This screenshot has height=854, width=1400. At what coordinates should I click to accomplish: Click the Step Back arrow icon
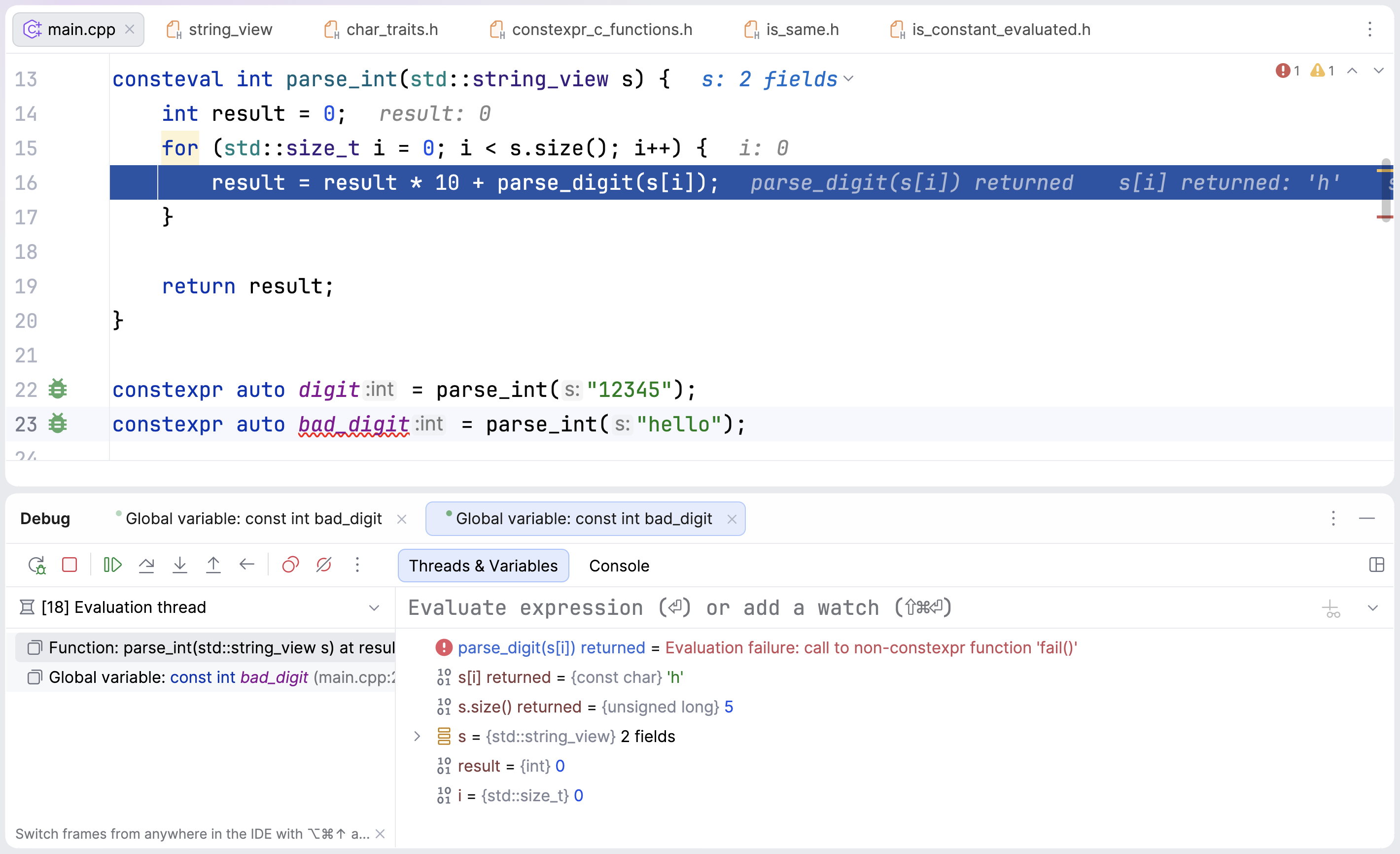[246, 566]
